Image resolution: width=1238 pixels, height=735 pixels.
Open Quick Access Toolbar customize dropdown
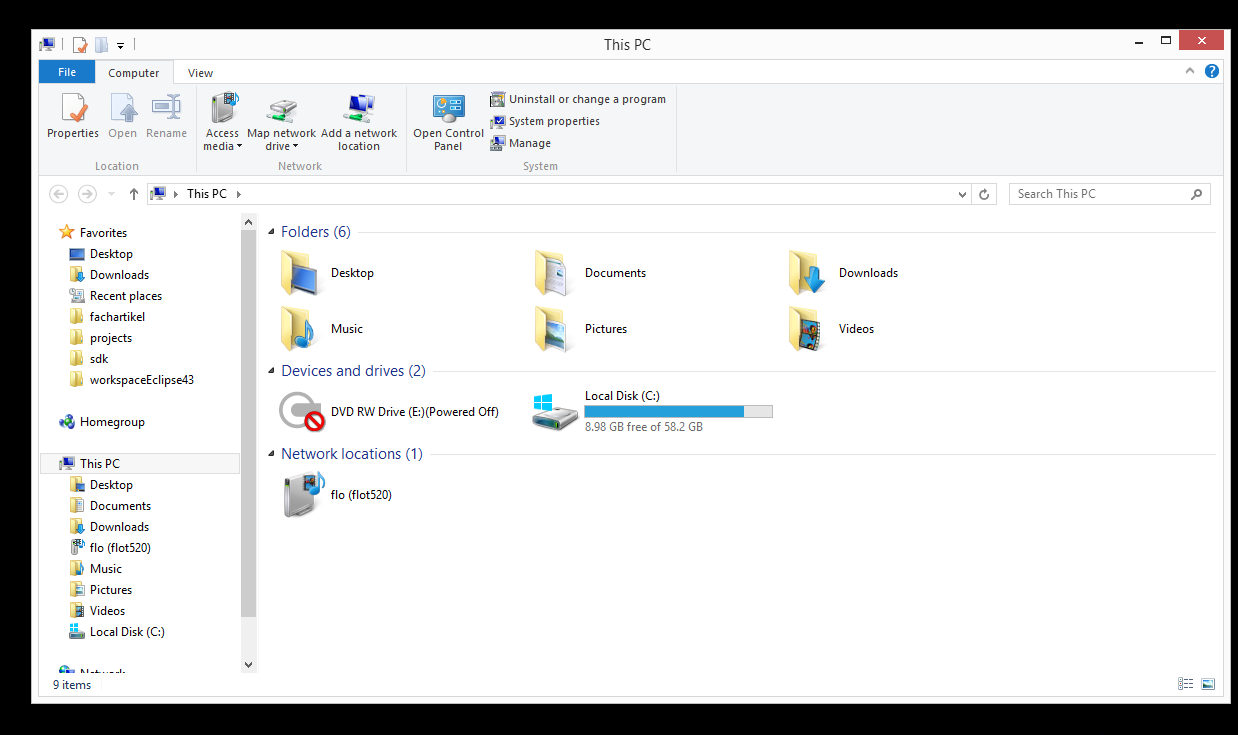point(120,45)
